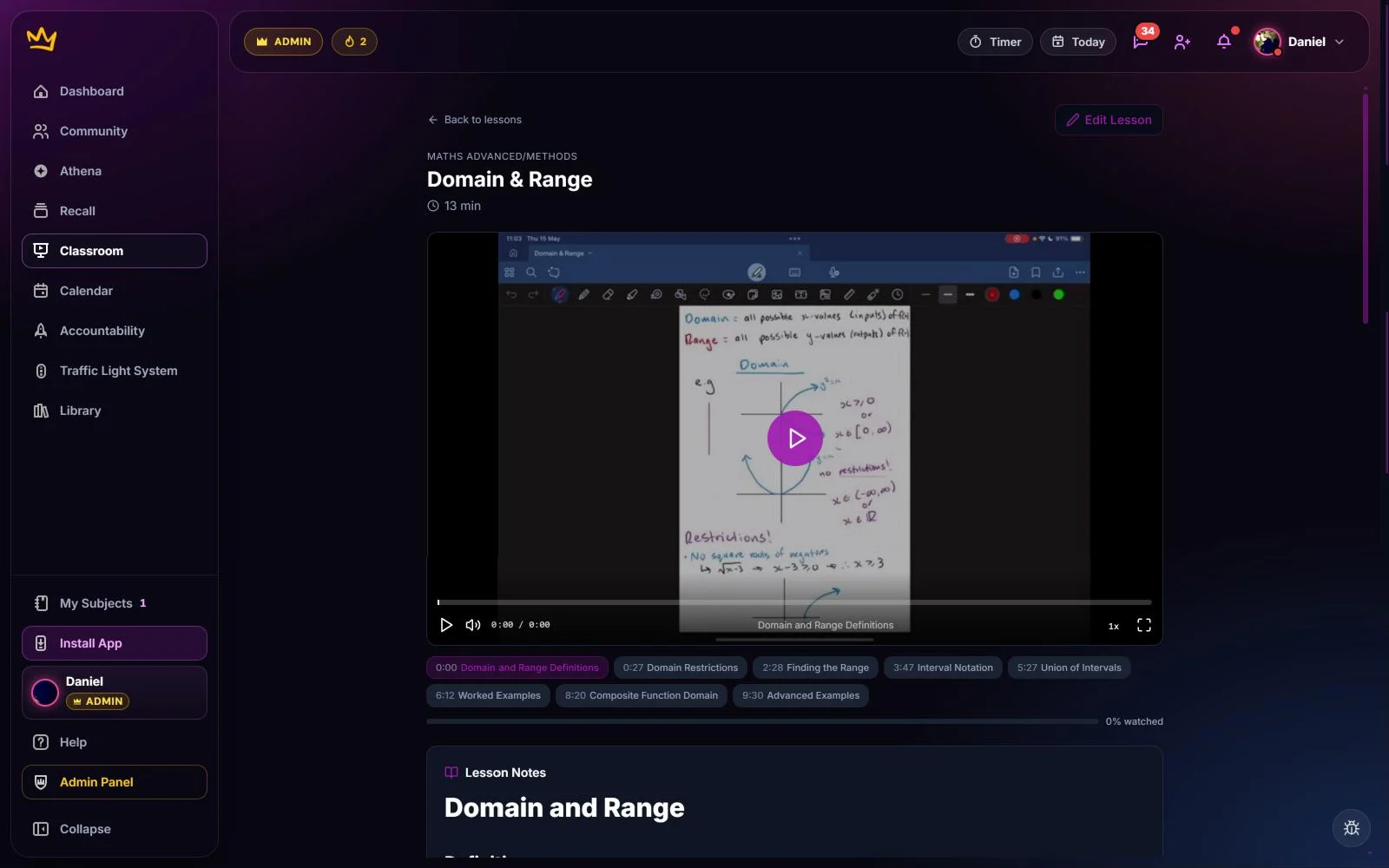
Task: Click the small play button in the video controls
Action: click(x=446, y=625)
